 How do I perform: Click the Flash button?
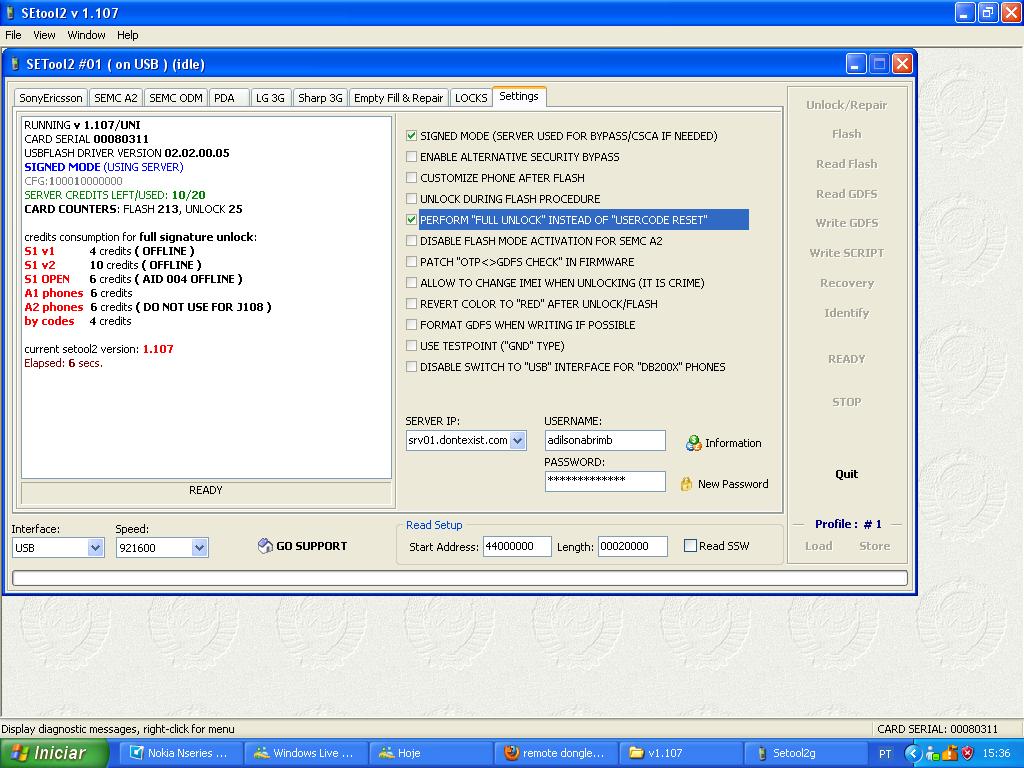coord(846,134)
